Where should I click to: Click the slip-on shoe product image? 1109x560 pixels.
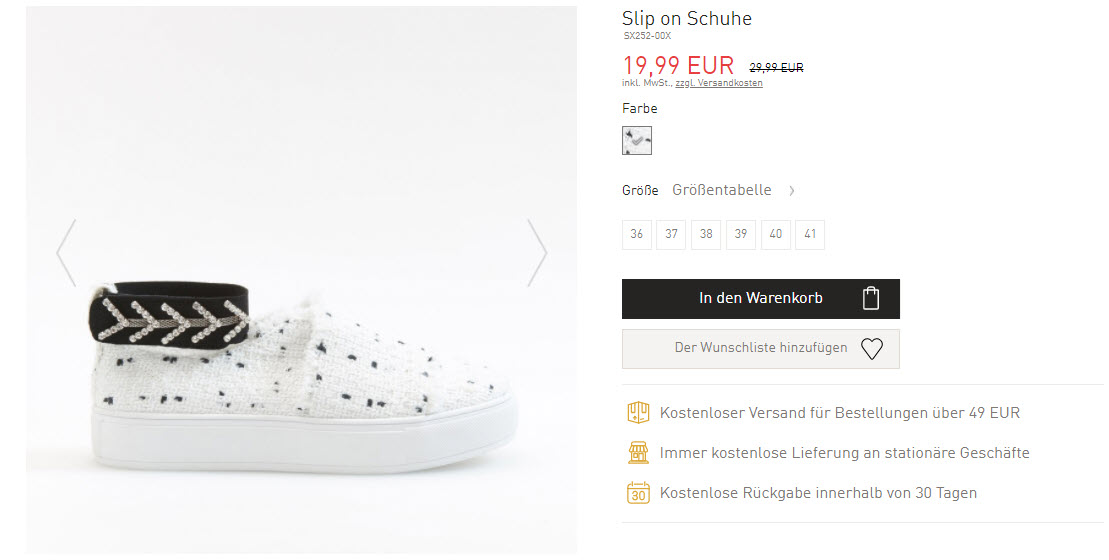point(301,280)
